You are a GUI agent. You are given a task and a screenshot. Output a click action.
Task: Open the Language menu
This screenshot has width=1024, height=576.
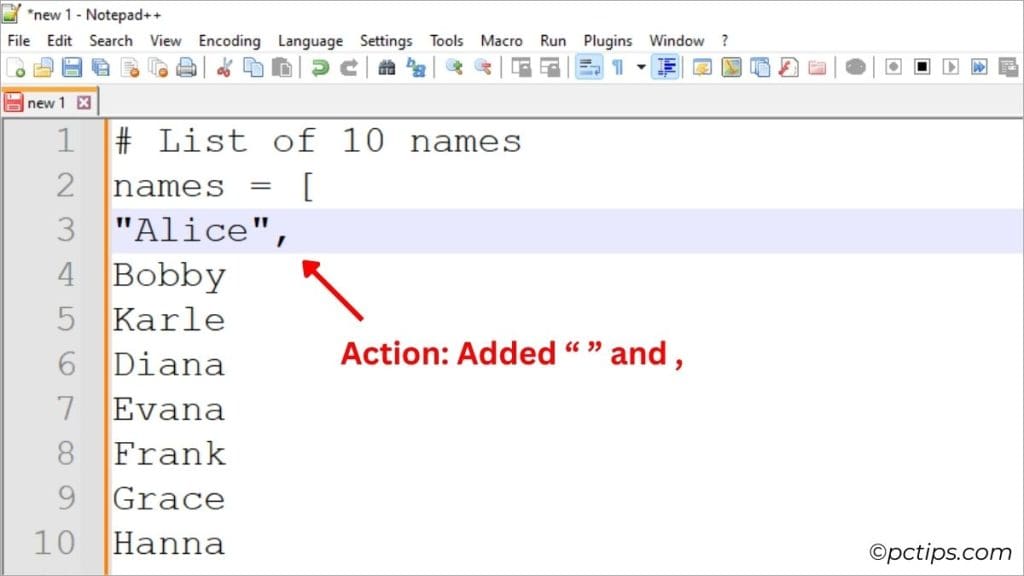coord(310,41)
